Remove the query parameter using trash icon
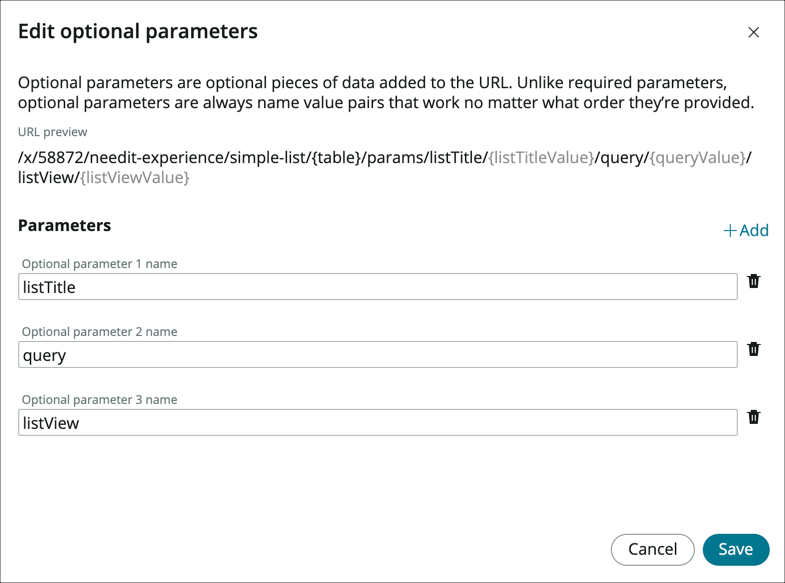 (754, 349)
